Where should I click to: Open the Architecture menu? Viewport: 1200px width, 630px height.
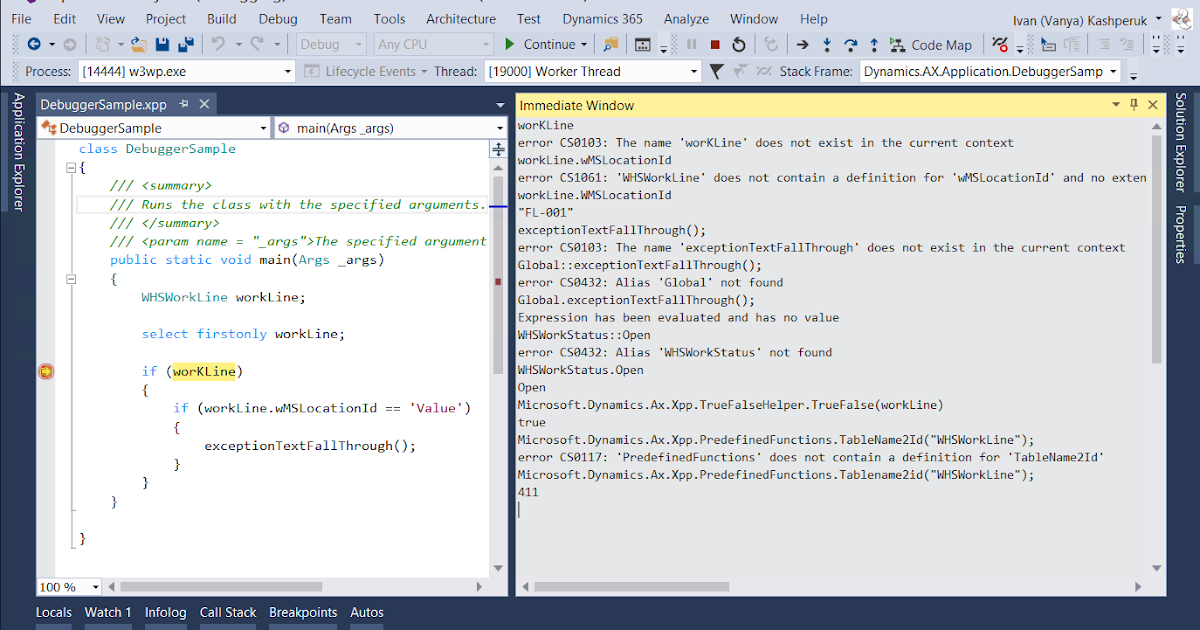(461, 18)
